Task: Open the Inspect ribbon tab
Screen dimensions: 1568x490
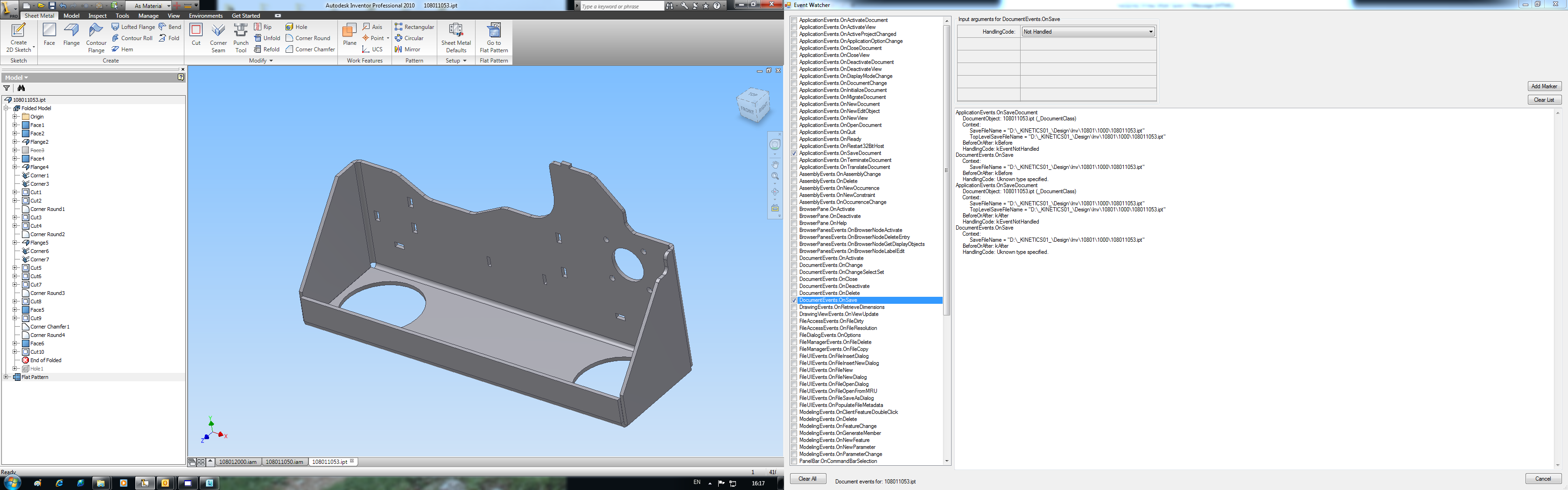Action: coord(98,16)
